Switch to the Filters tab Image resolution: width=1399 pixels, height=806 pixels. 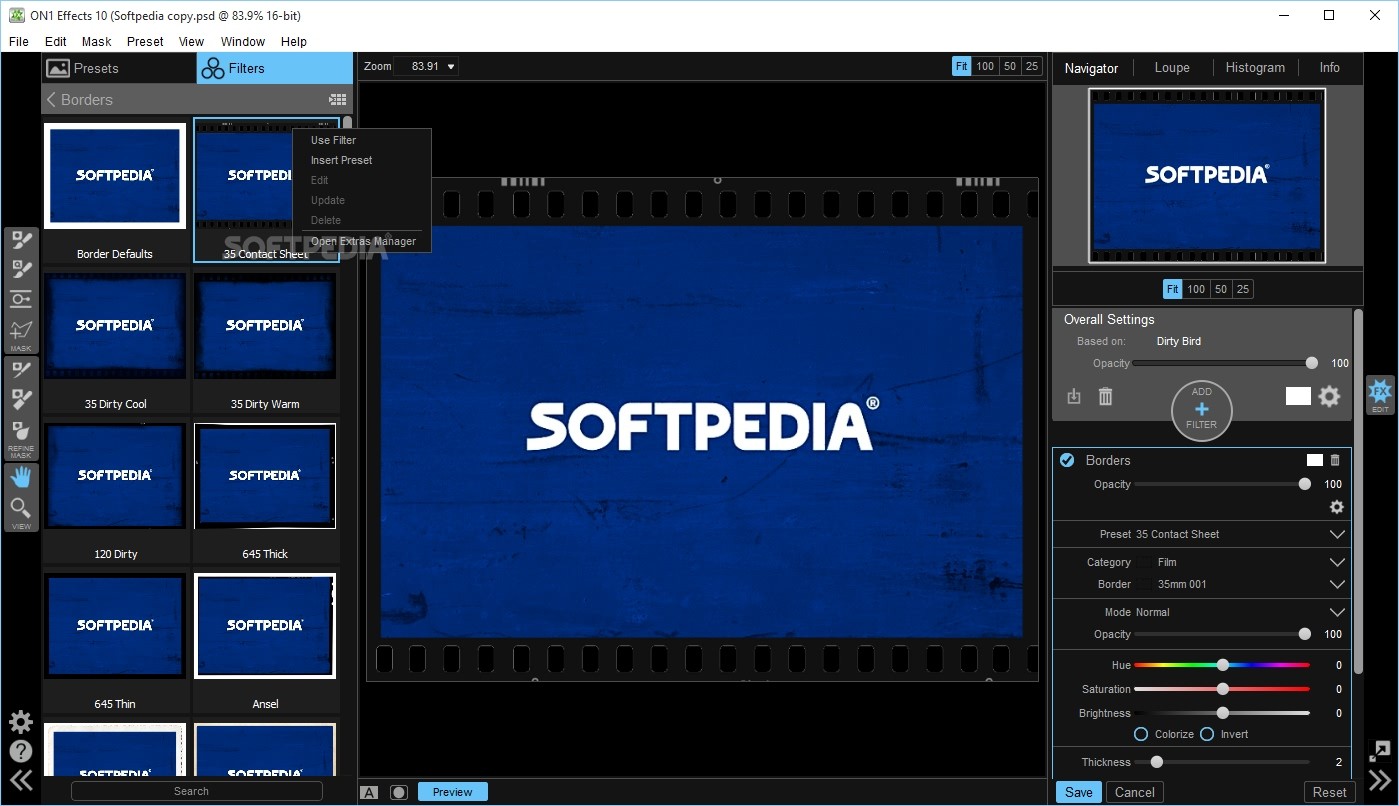point(275,68)
